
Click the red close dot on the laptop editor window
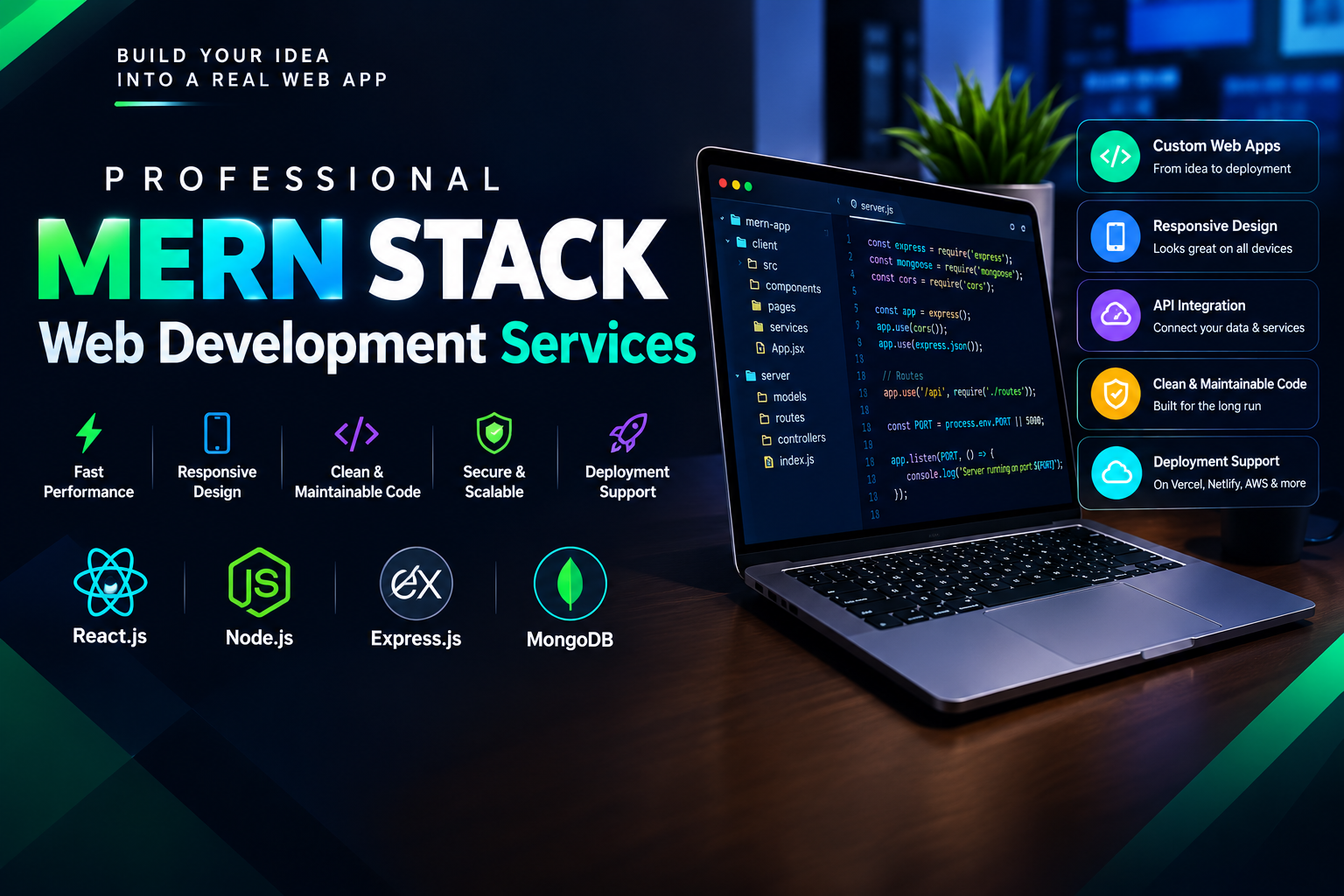click(723, 183)
